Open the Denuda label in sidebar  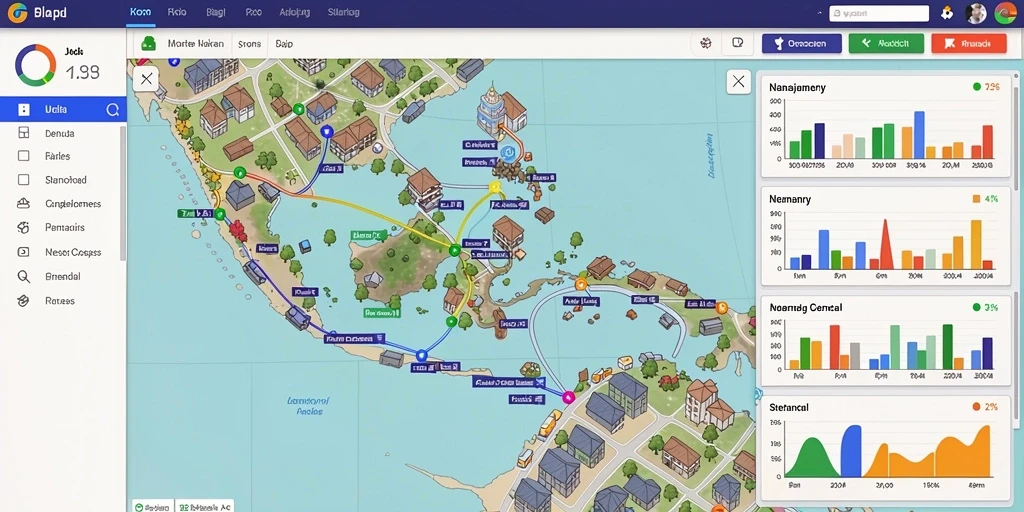(59, 133)
